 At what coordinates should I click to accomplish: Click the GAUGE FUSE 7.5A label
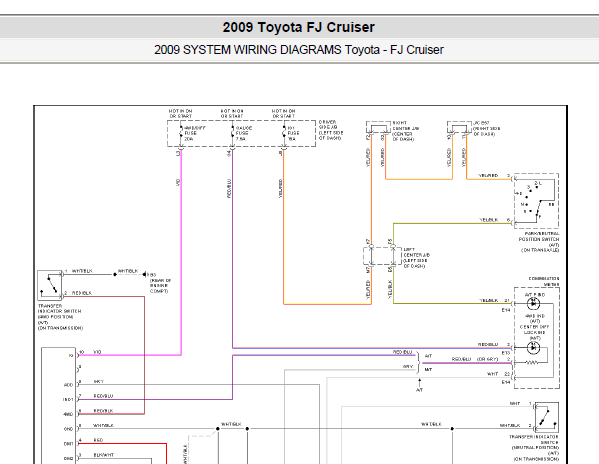[244, 134]
